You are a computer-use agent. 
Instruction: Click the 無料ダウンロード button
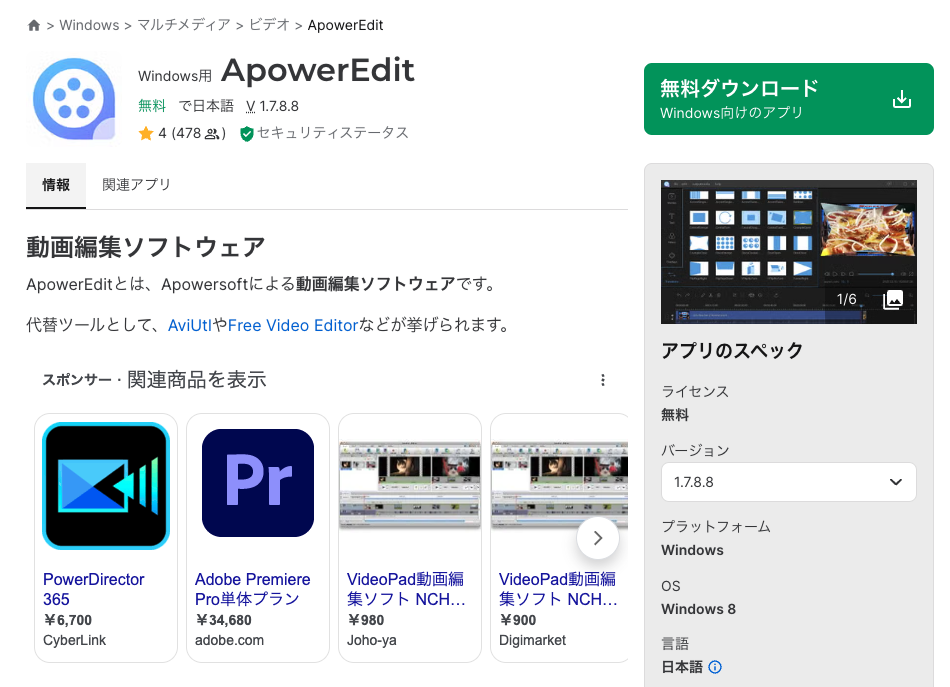(x=788, y=99)
